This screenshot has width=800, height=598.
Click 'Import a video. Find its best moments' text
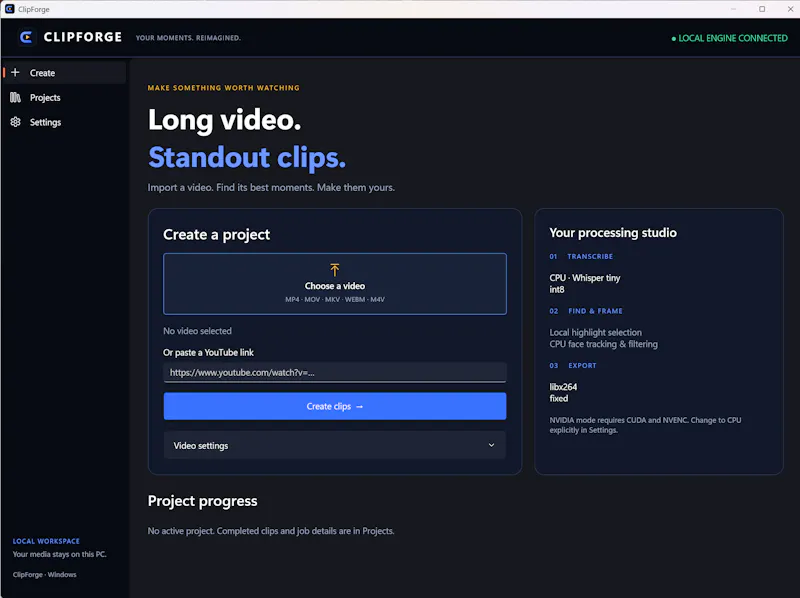[271, 187]
